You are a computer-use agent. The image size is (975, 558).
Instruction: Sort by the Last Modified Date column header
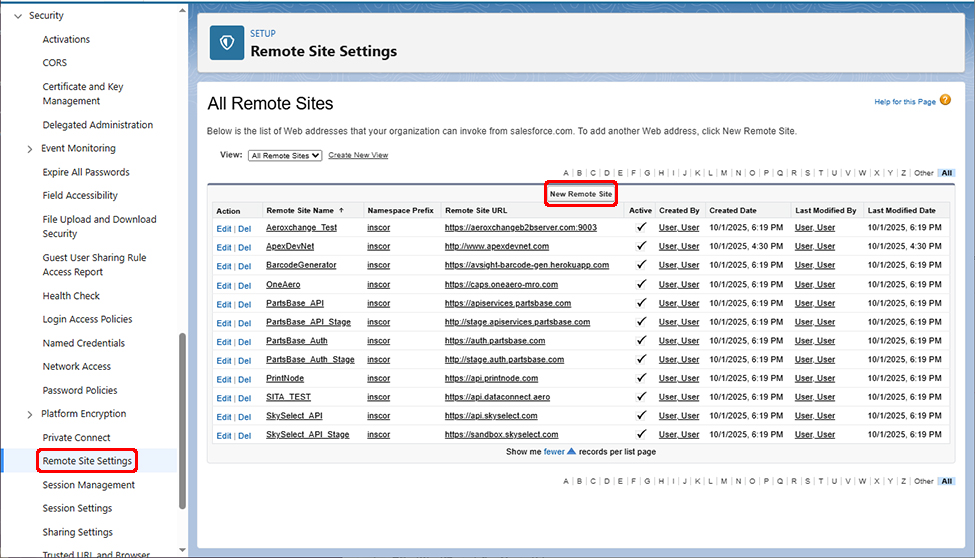[901, 210]
